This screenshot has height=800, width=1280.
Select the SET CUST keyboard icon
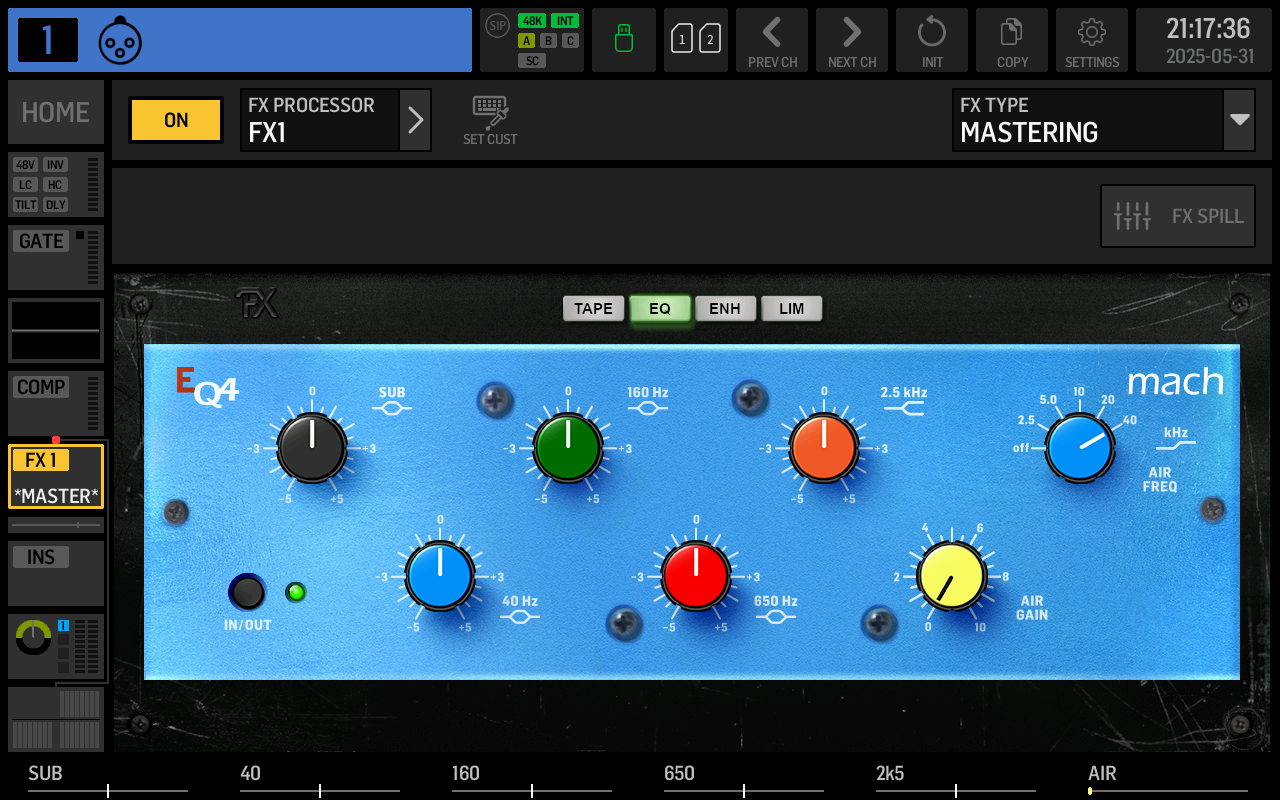click(489, 119)
